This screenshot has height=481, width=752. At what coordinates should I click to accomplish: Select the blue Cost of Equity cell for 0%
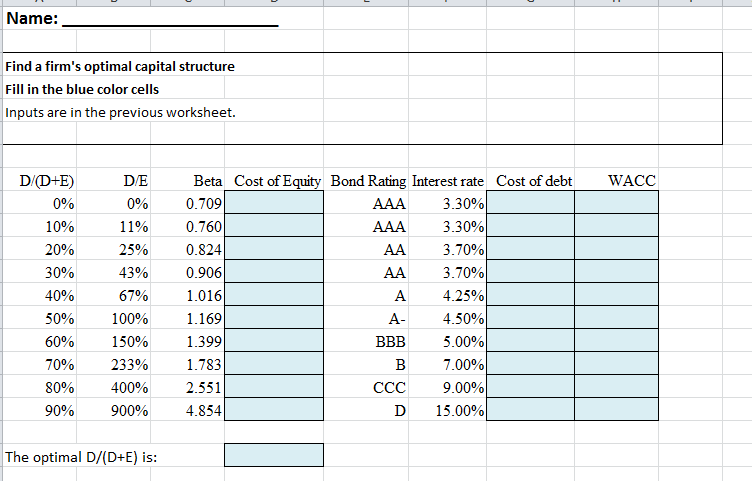tap(274, 202)
